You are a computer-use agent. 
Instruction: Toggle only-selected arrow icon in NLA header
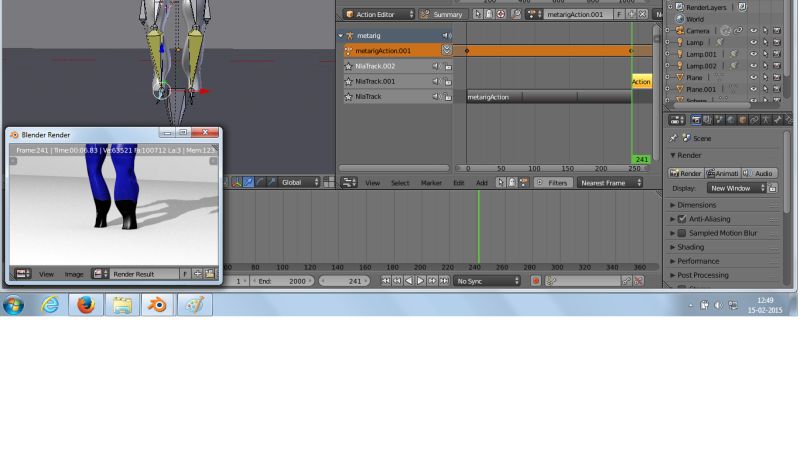pos(501,183)
